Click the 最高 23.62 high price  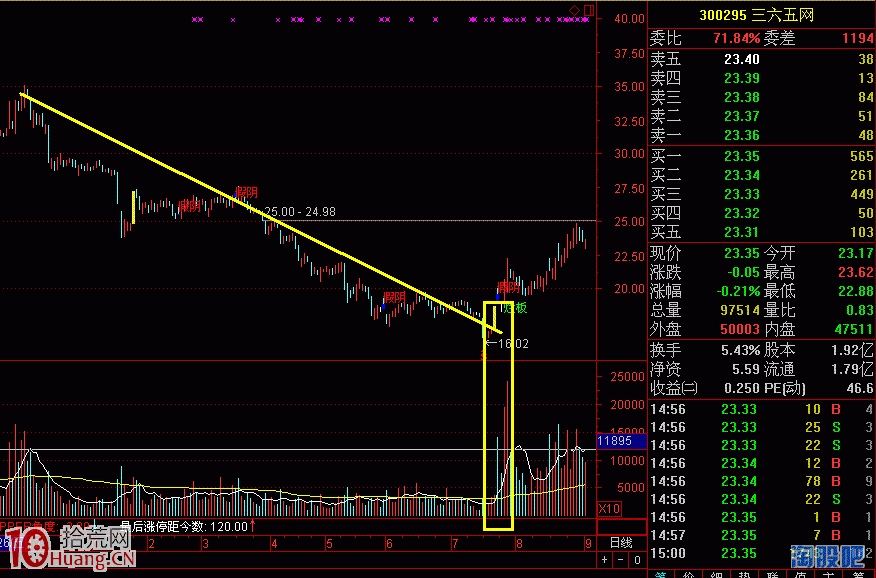pos(856,272)
